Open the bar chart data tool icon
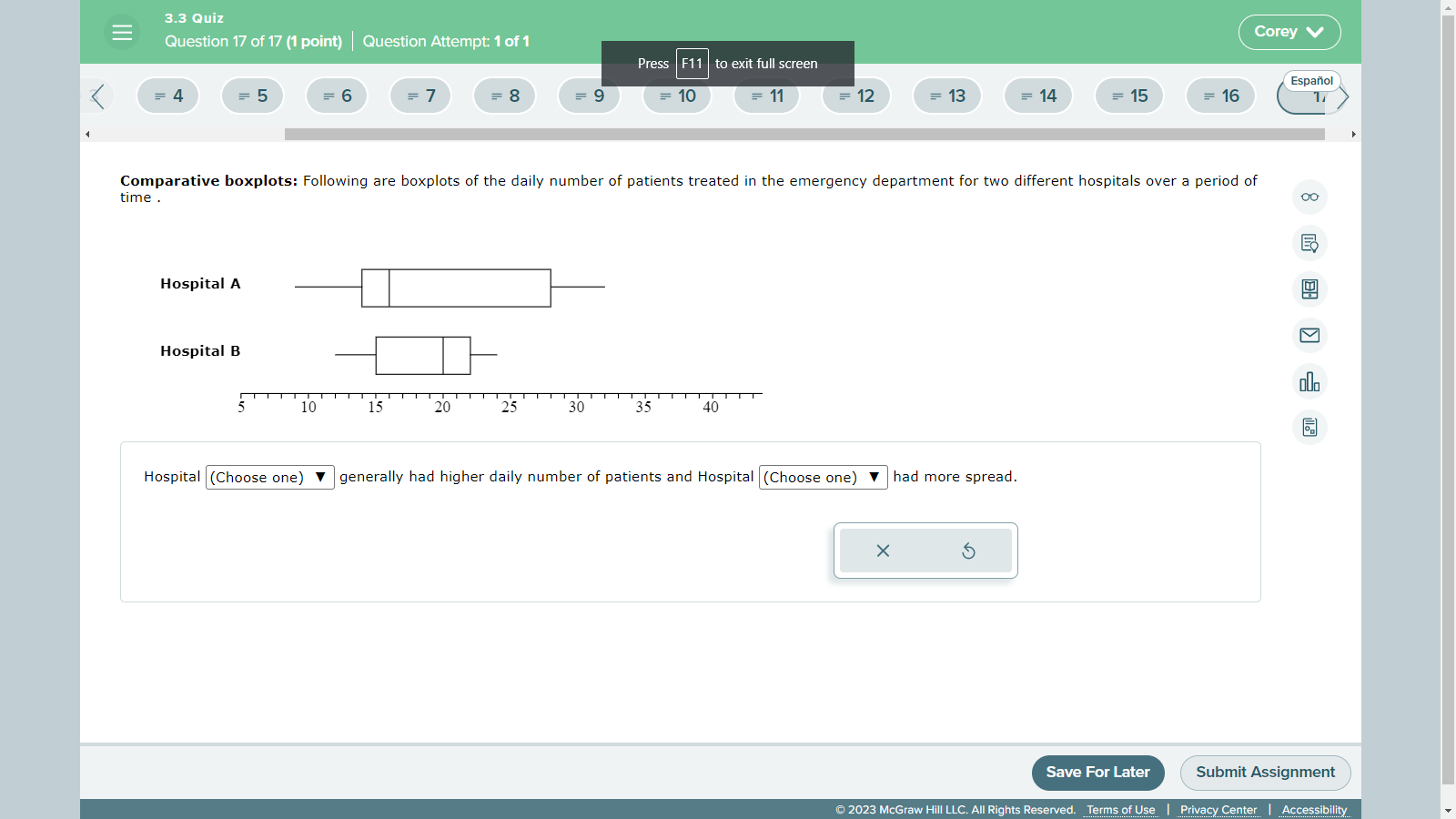Image resolution: width=1456 pixels, height=819 pixels. click(1309, 381)
